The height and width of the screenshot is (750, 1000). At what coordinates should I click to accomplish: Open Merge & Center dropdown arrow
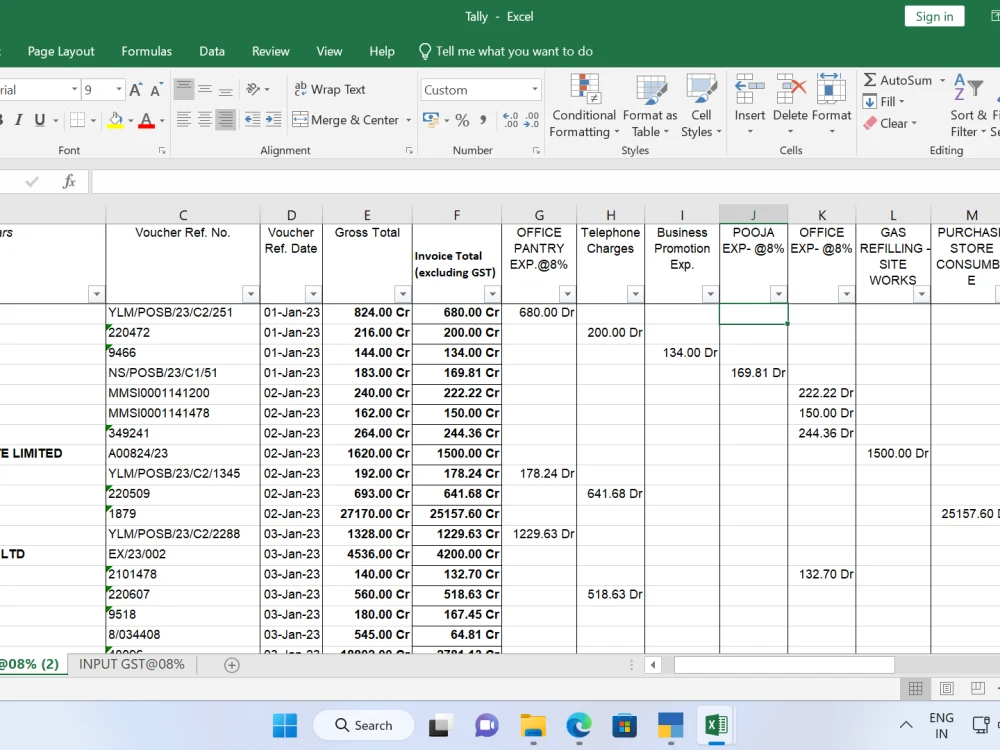tap(408, 120)
